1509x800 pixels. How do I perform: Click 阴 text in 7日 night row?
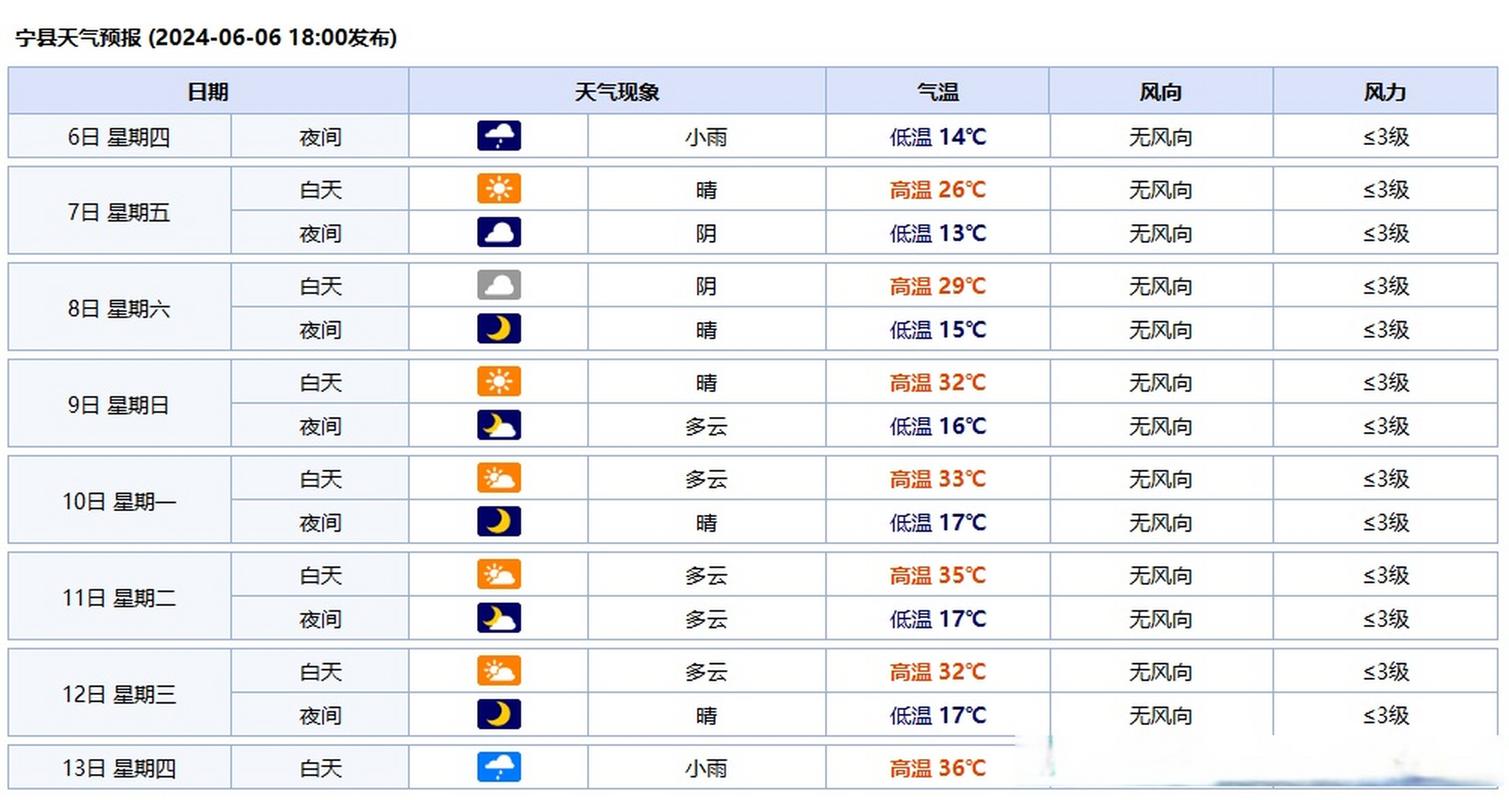[706, 234]
